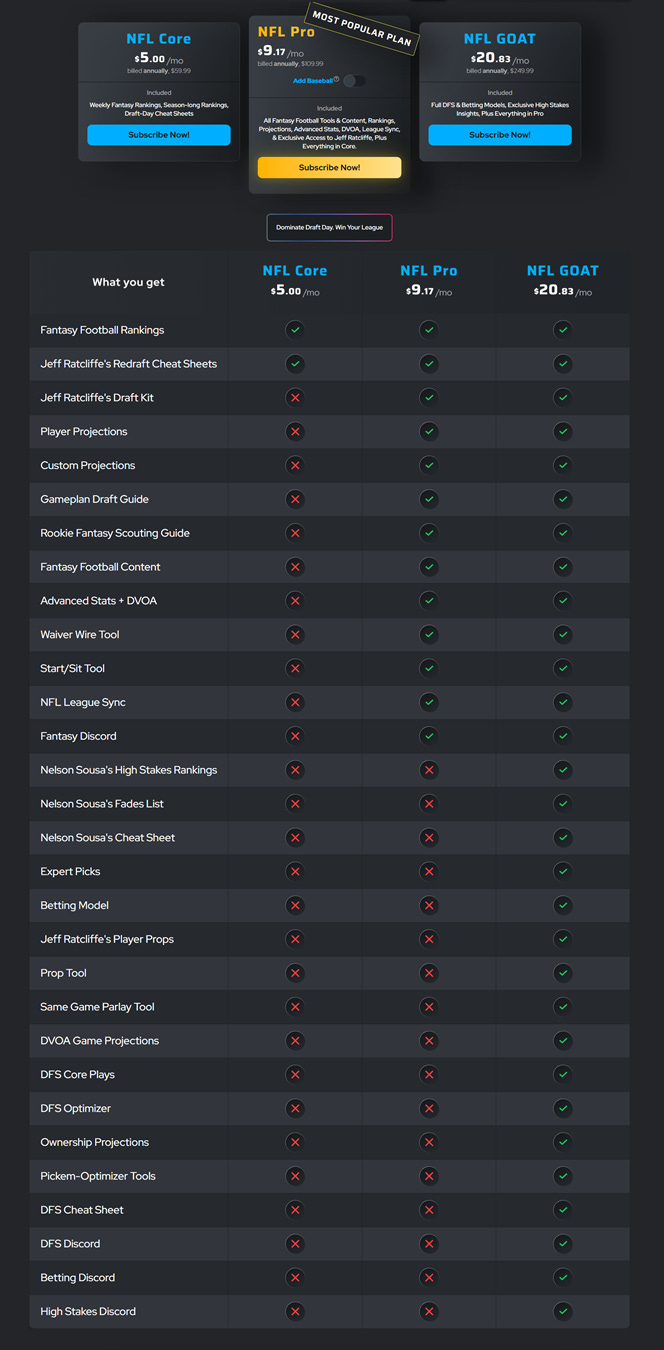Click NFL Pro X for DVOA Game Projections

click(429, 1041)
